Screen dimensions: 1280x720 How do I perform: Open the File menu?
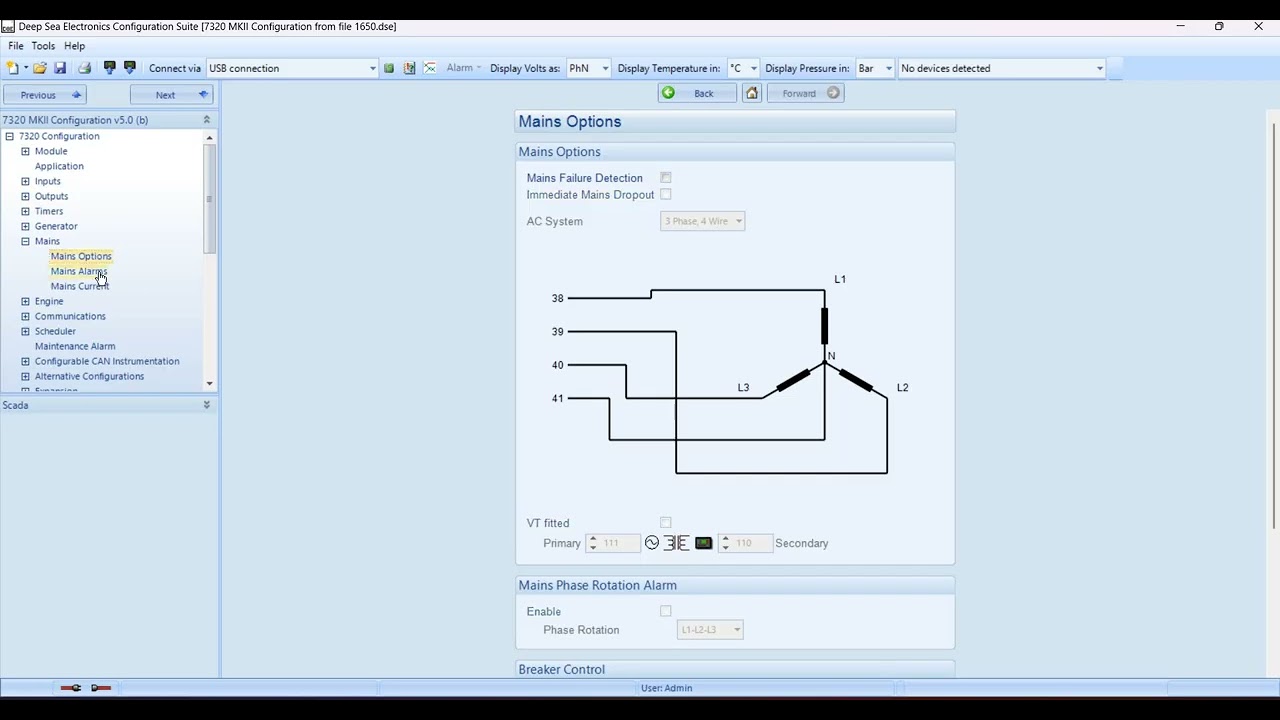click(16, 46)
